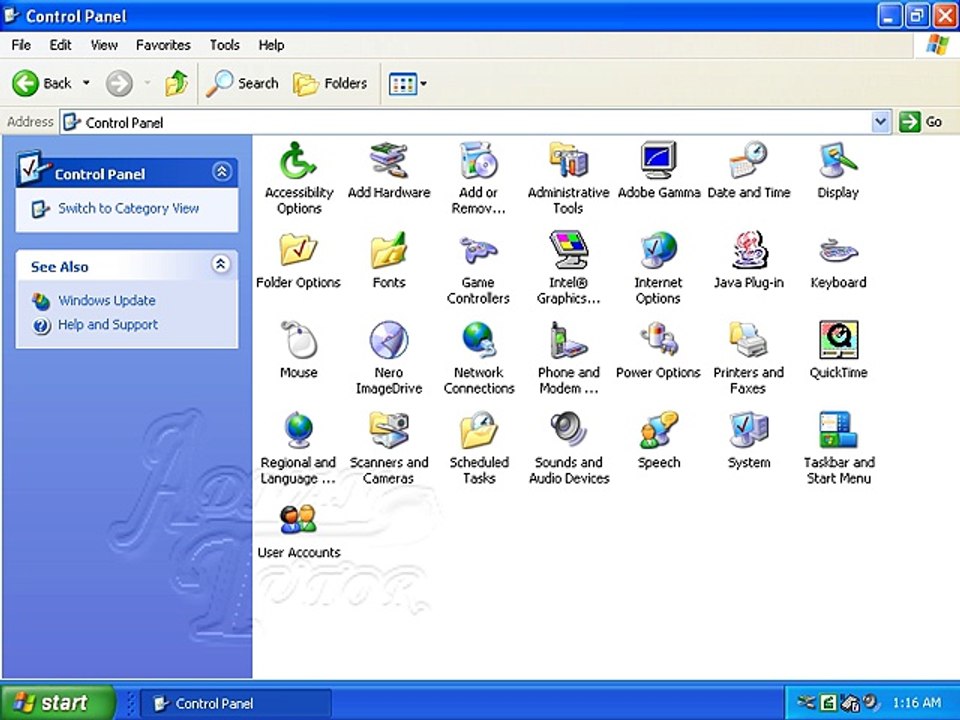This screenshot has width=960, height=720.
Task: Select Sounds and Audio Devices icon
Action: [x=568, y=431]
